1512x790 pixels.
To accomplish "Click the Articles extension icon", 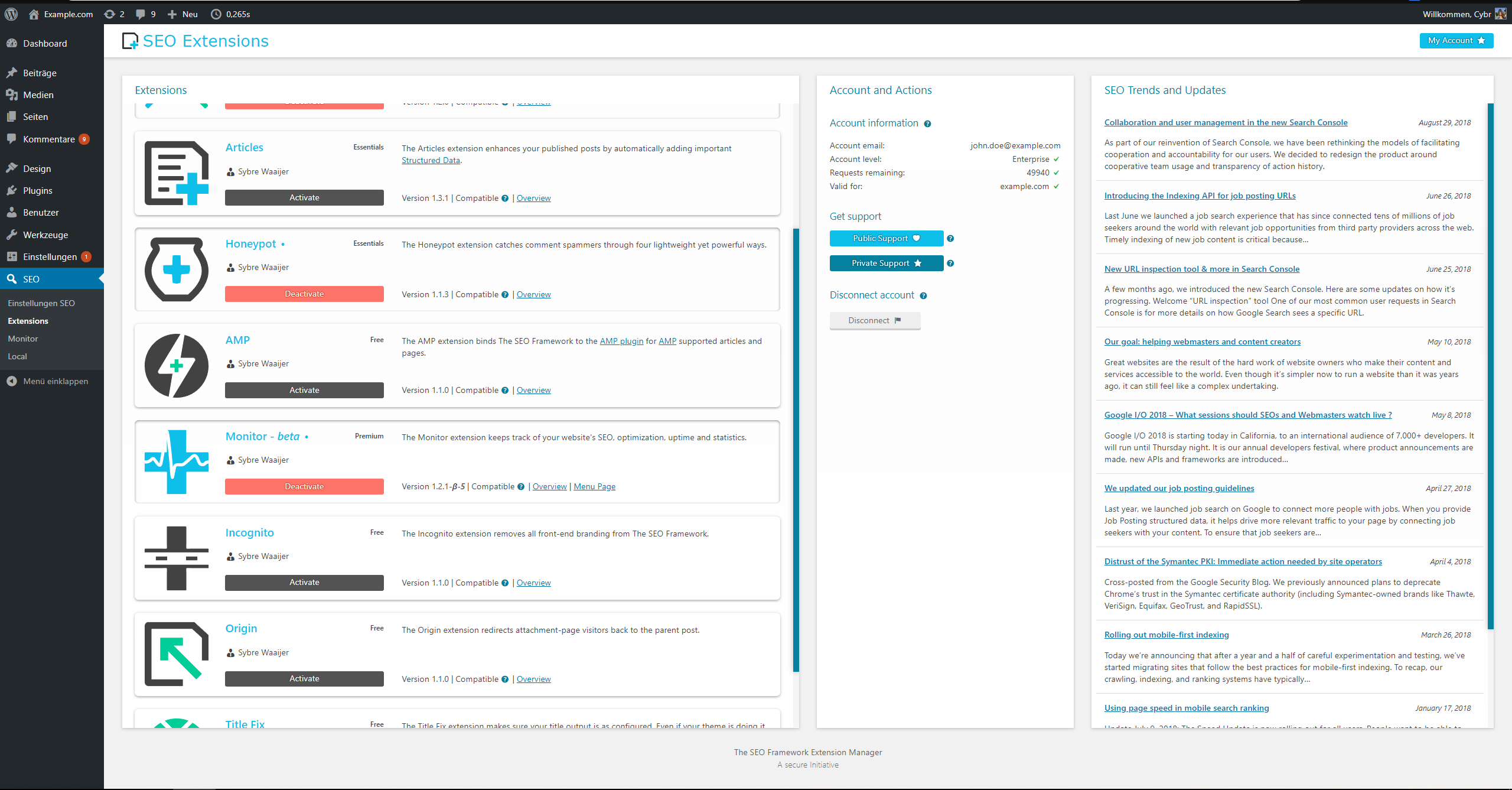I will pos(177,173).
